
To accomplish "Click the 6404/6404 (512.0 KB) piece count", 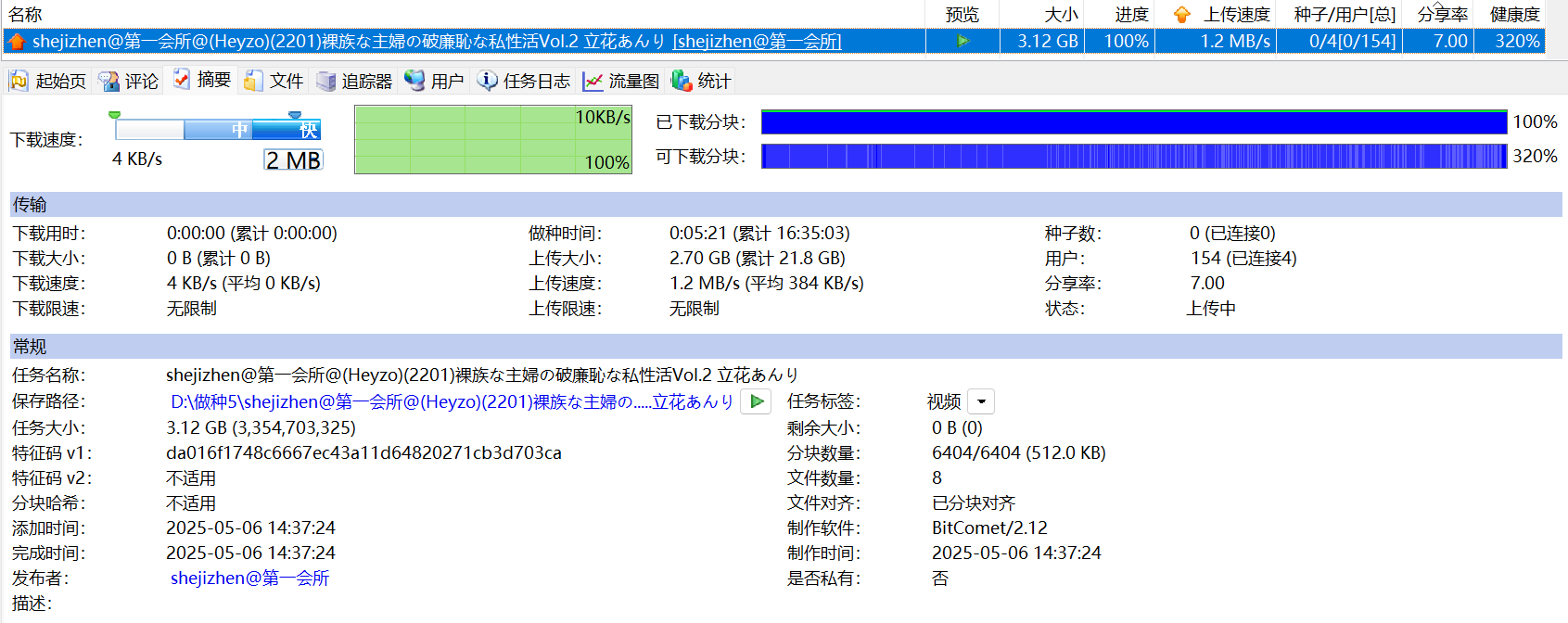I will click(1018, 453).
